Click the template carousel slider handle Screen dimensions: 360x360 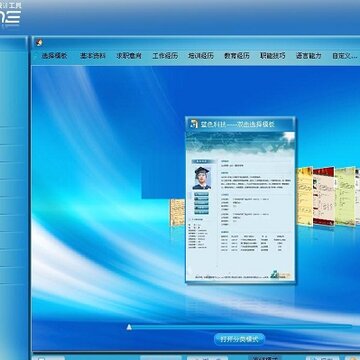[129, 327]
